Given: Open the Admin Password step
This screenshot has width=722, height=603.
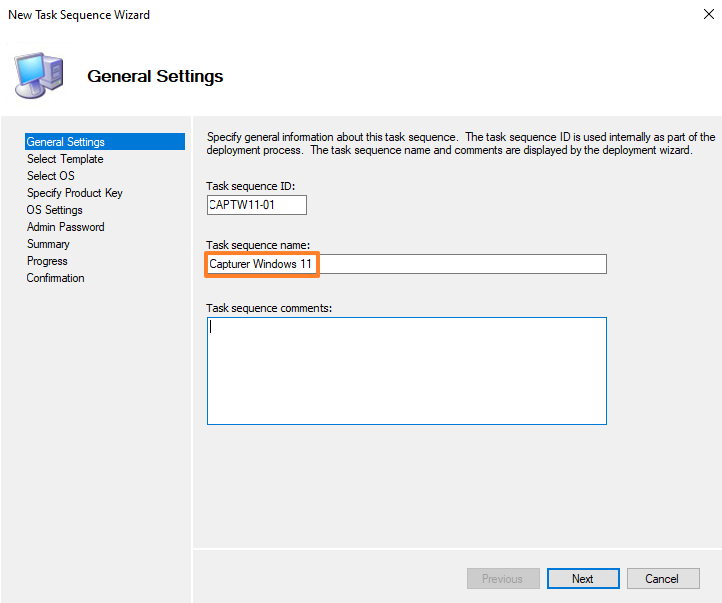Looking at the screenshot, I should tap(66, 227).
